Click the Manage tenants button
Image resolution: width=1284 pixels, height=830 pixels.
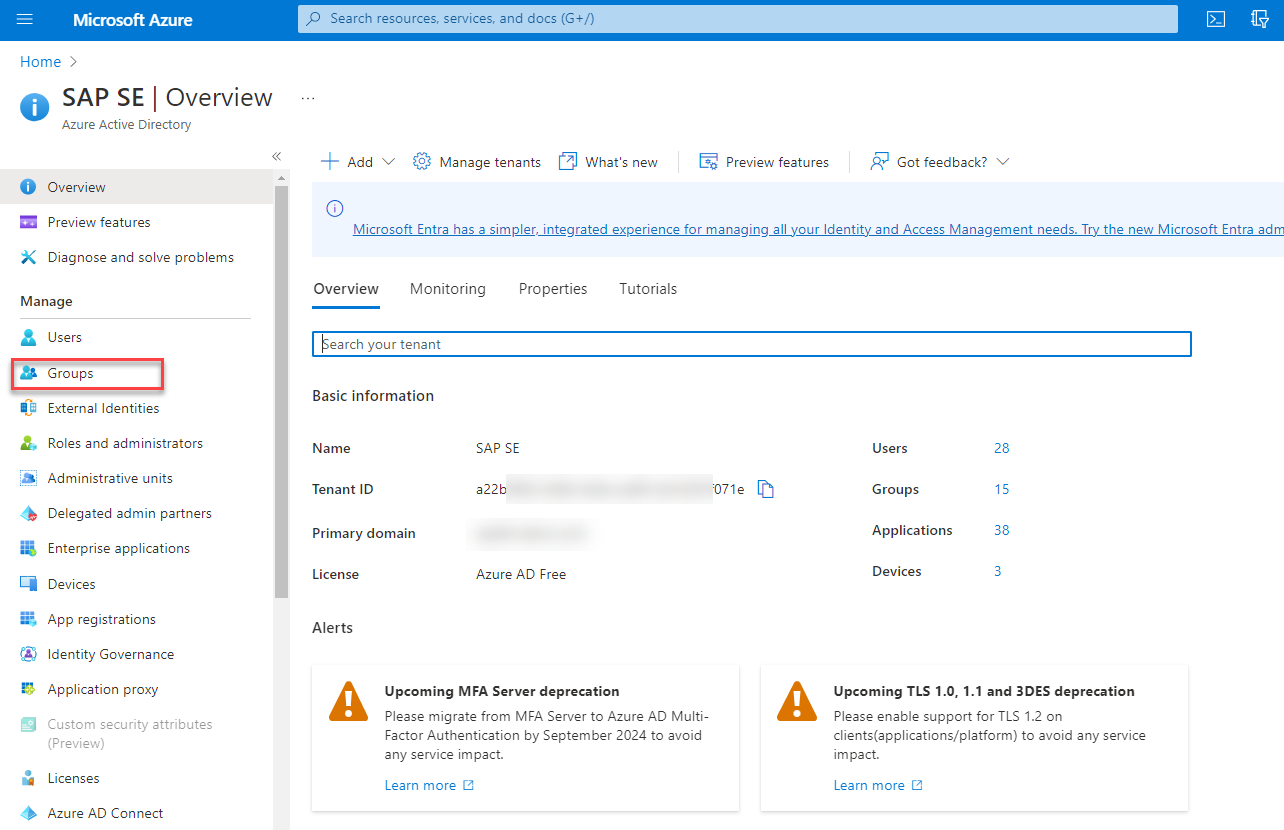(x=477, y=162)
